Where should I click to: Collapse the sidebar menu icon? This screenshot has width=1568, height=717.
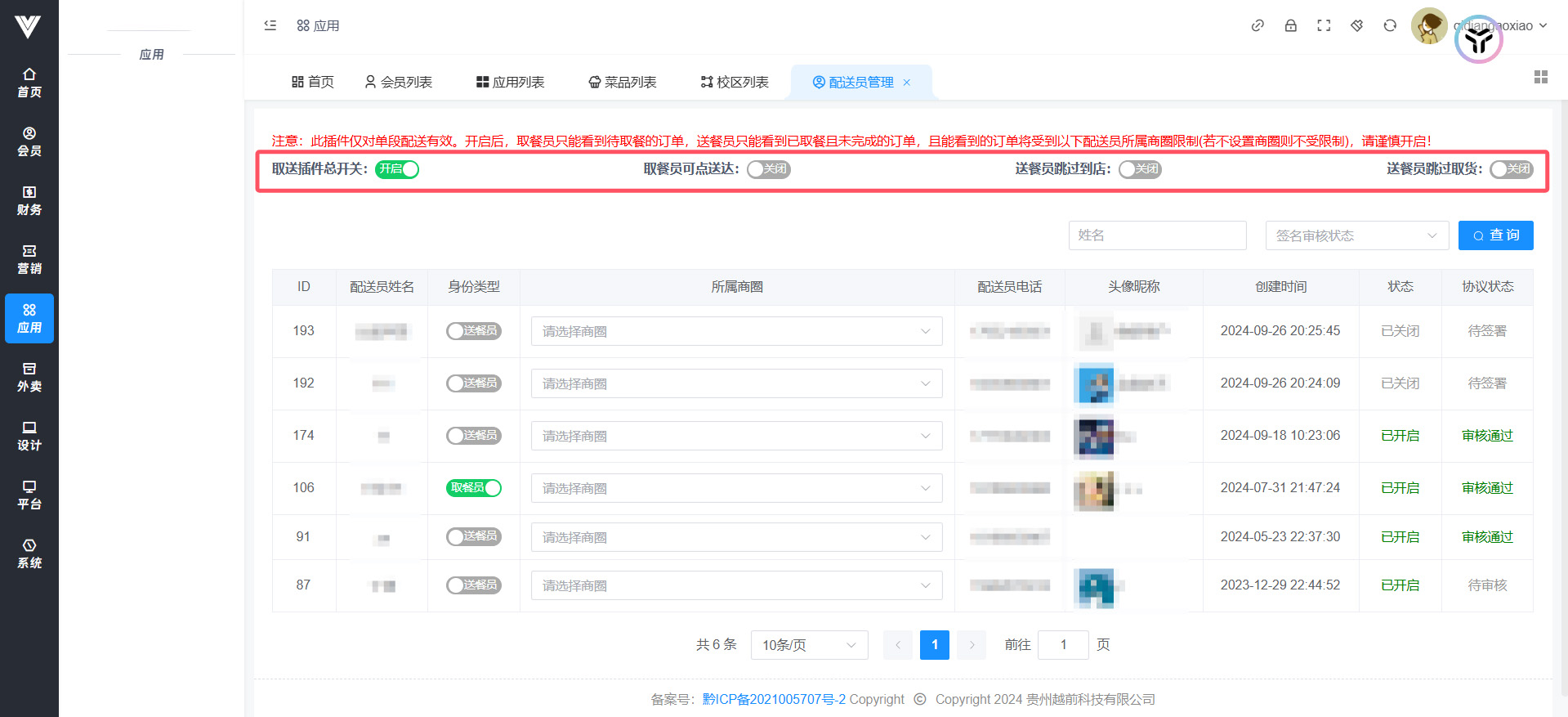(270, 25)
